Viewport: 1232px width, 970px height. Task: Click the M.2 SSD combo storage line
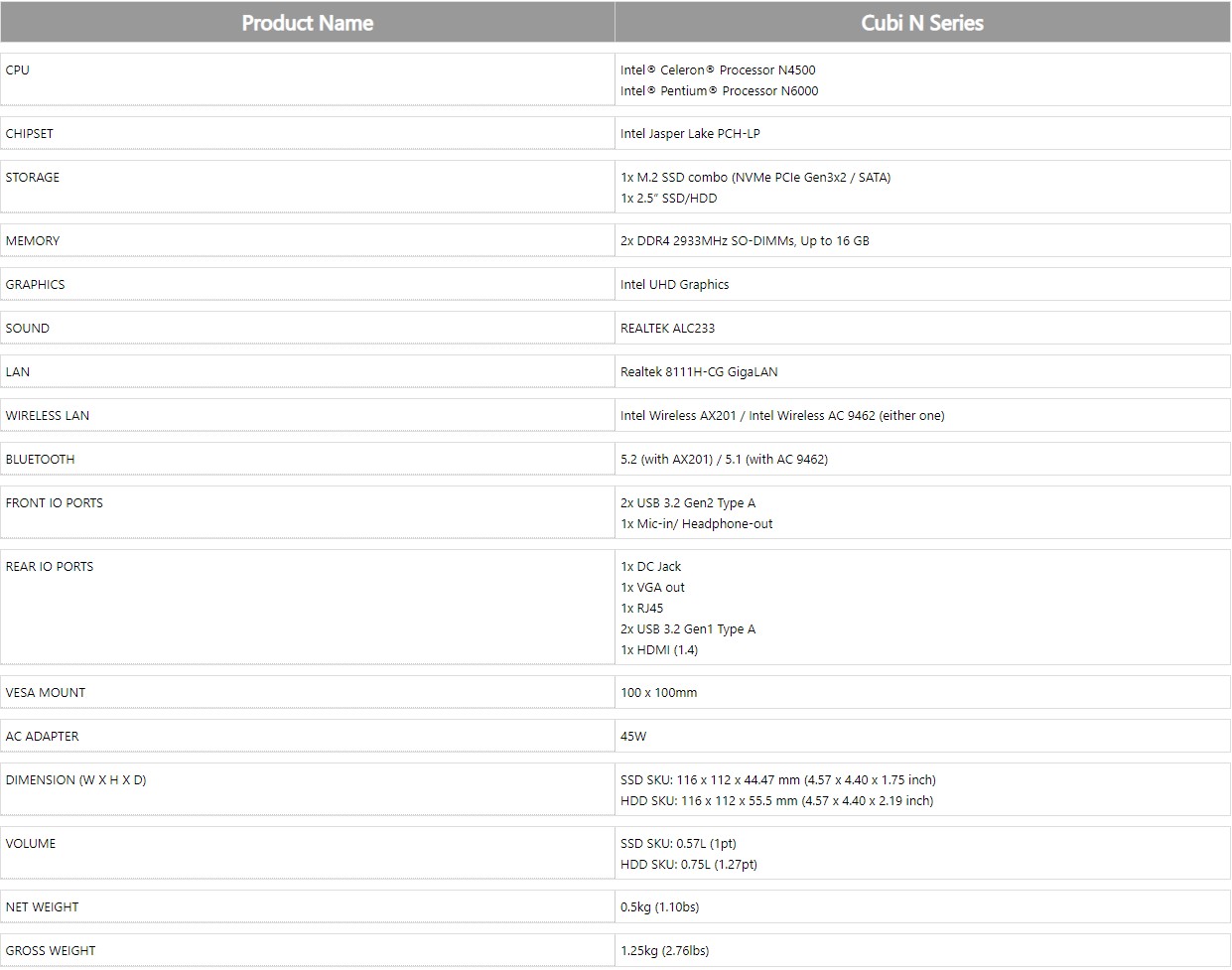coord(755,178)
